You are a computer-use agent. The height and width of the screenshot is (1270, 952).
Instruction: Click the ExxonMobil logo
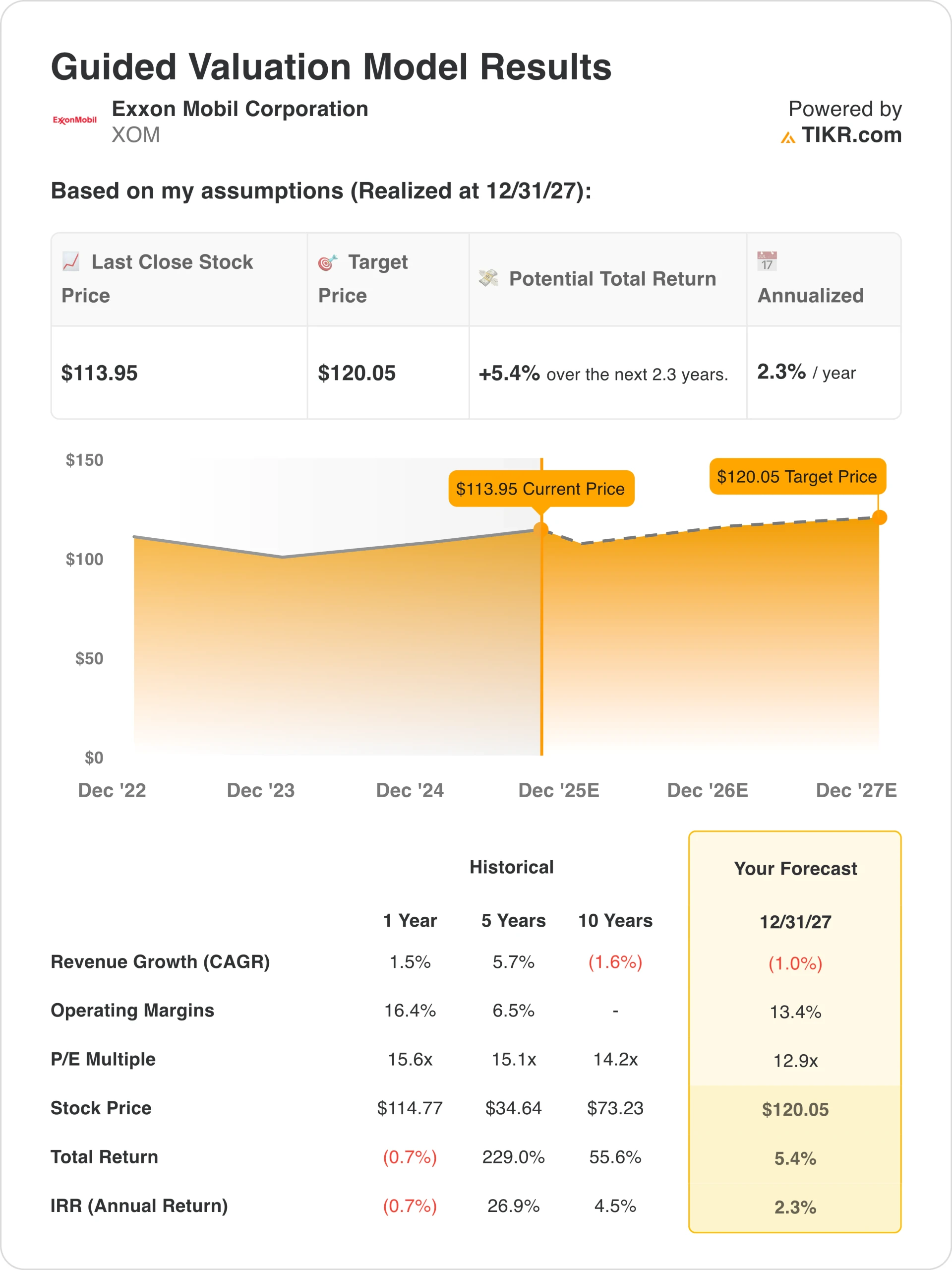74,120
